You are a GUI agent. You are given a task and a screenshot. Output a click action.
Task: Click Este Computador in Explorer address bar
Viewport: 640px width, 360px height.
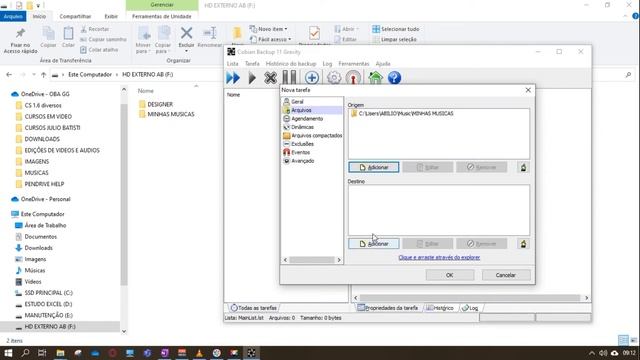(x=90, y=75)
